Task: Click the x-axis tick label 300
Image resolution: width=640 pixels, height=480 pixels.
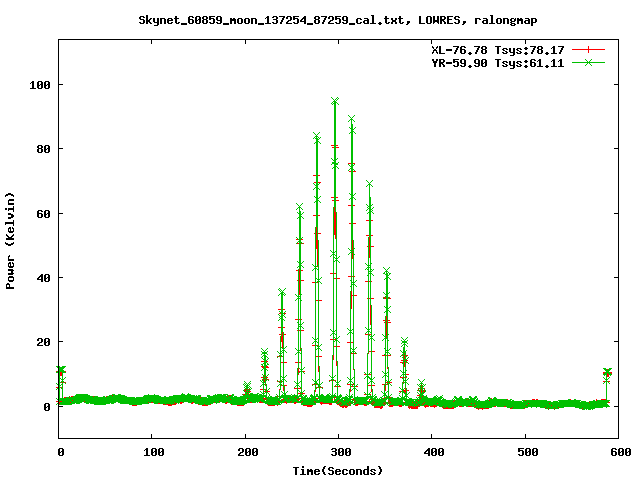Action: pos(341,452)
